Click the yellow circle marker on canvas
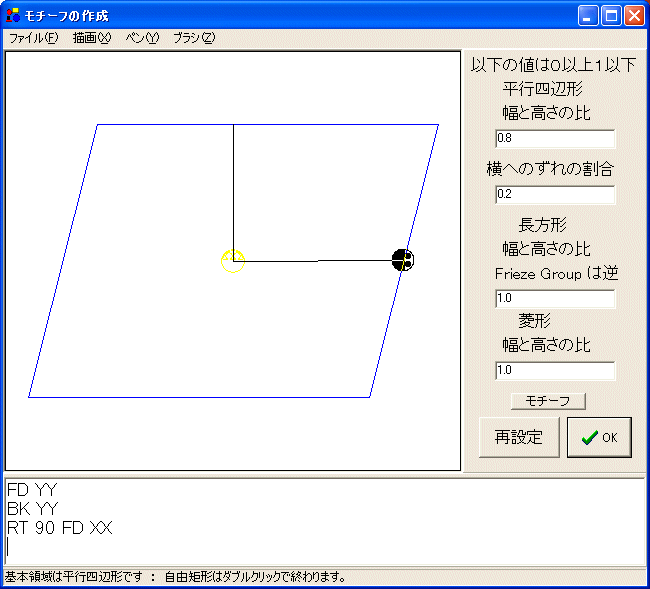 tap(233, 261)
